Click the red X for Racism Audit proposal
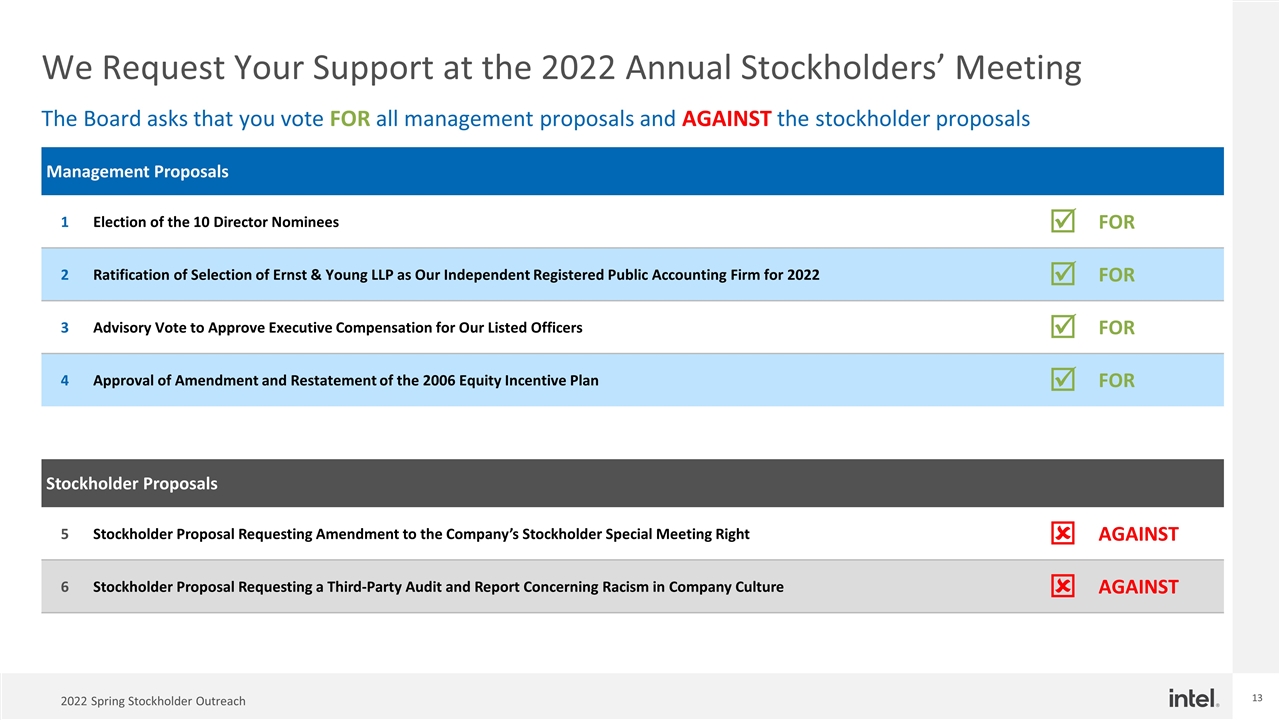This screenshot has height=720, width=1280. click(x=1063, y=586)
